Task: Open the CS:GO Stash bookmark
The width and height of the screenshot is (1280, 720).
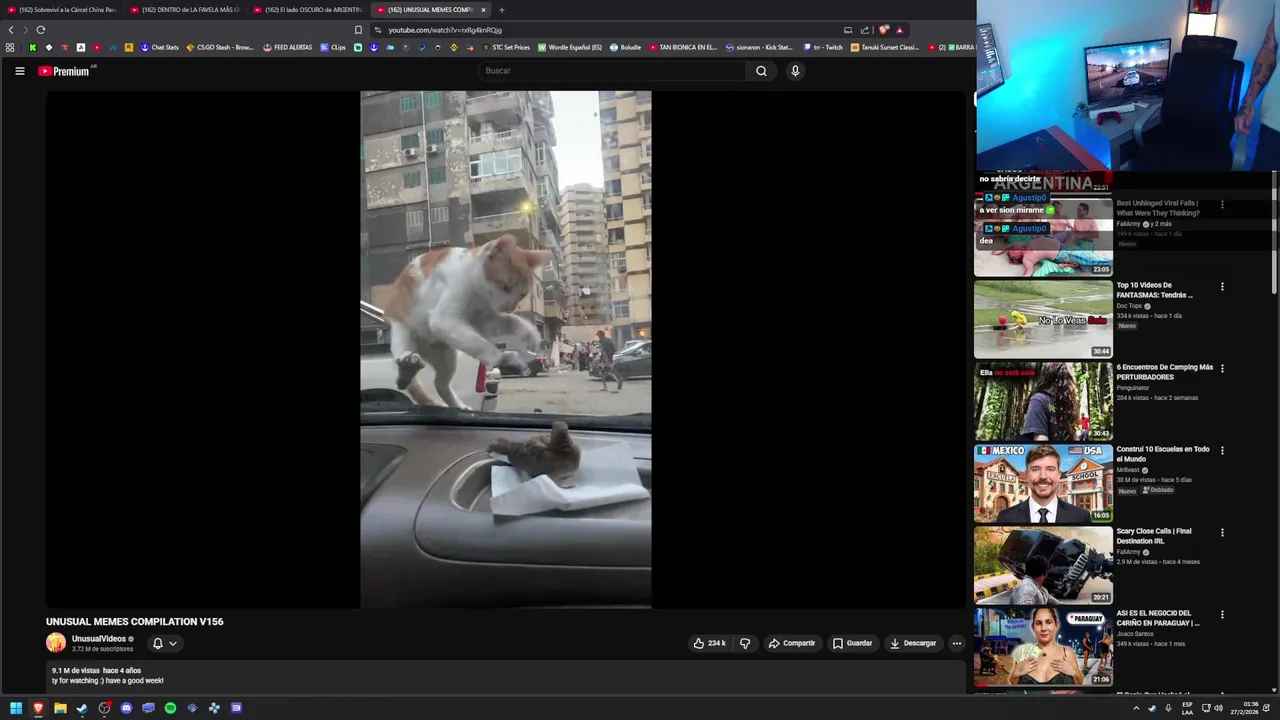Action: [x=220, y=47]
